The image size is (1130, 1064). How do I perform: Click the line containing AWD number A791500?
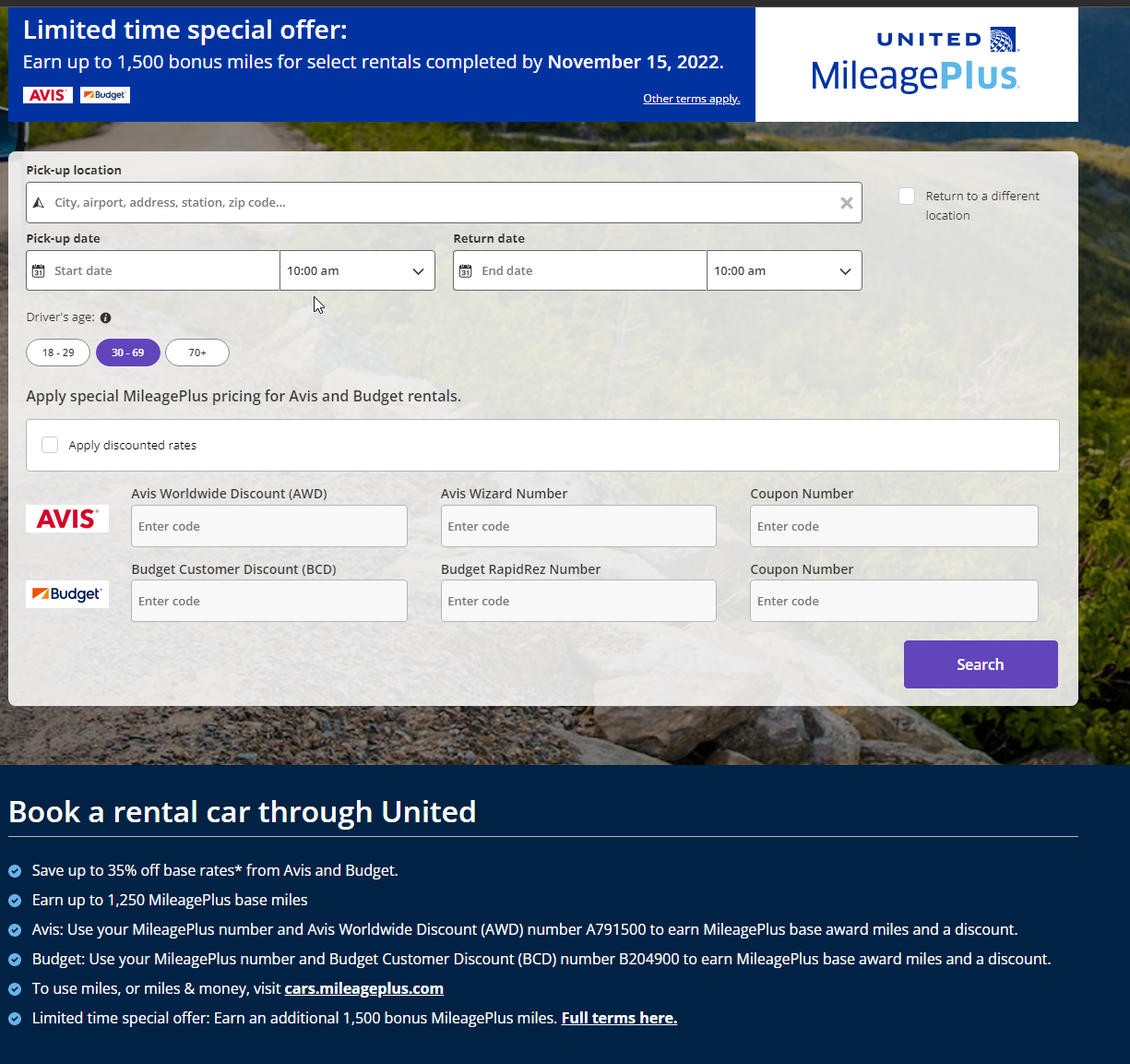click(x=525, y=929)
